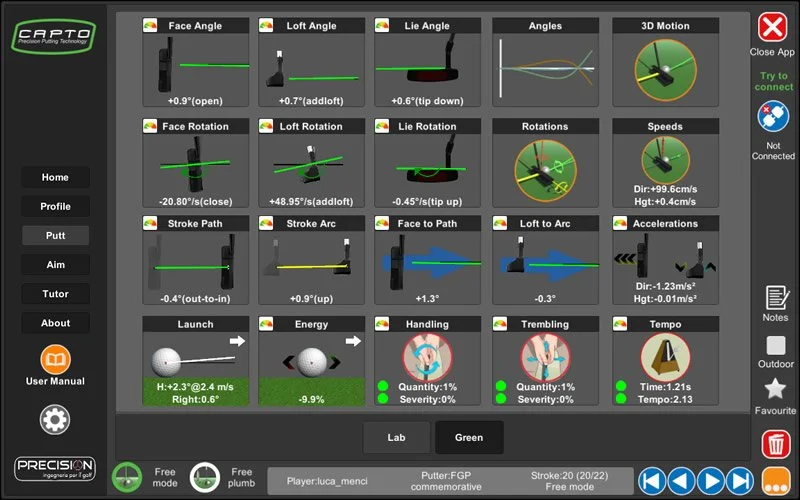Open settings via the gear icon
Viewport: 800px width, 500px height.
pos(55,420)
